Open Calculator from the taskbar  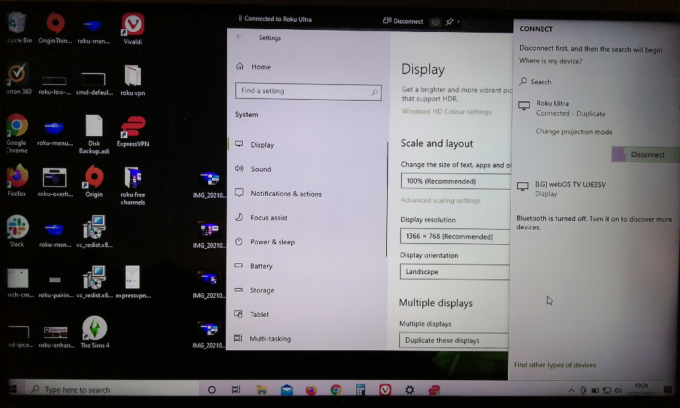[x=360, y=389]
